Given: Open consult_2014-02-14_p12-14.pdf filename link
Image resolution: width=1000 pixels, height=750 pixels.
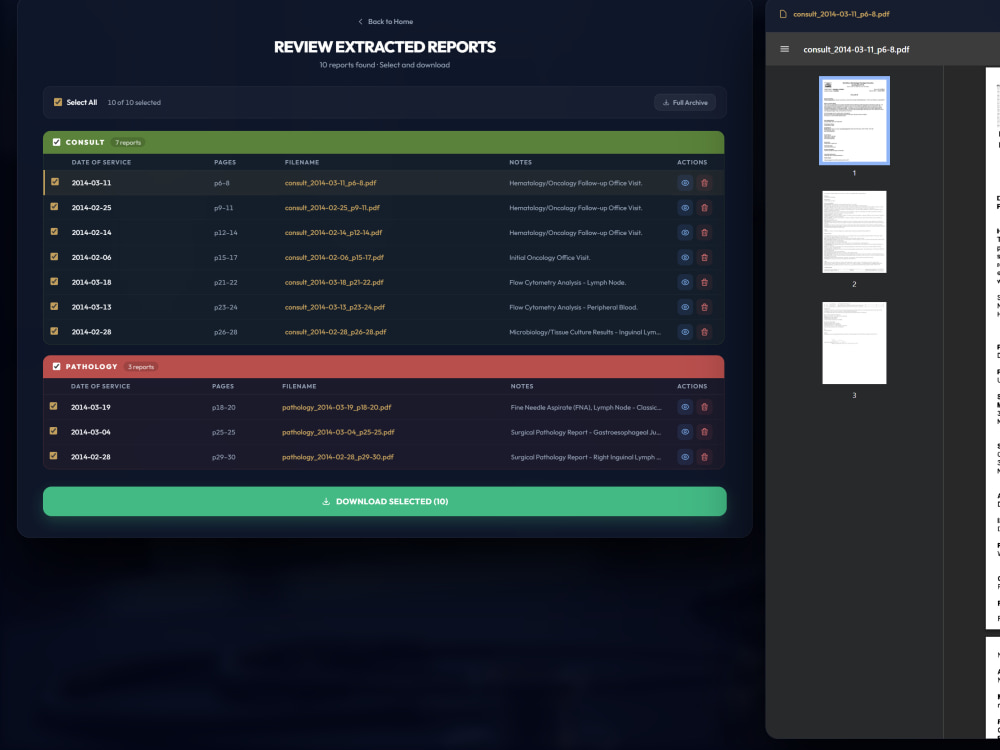Looking at the screenshot, I should 334,233.
